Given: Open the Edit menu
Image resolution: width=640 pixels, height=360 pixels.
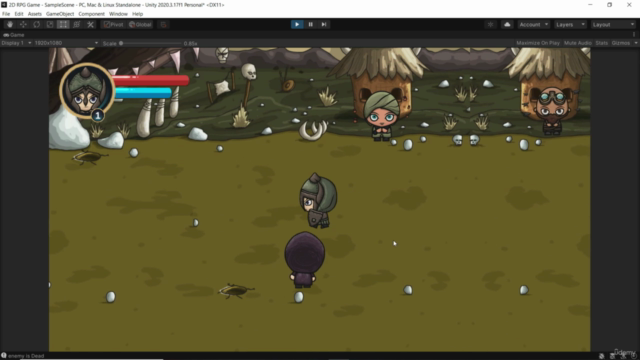Looking at the screenshot, I should 19,14.
